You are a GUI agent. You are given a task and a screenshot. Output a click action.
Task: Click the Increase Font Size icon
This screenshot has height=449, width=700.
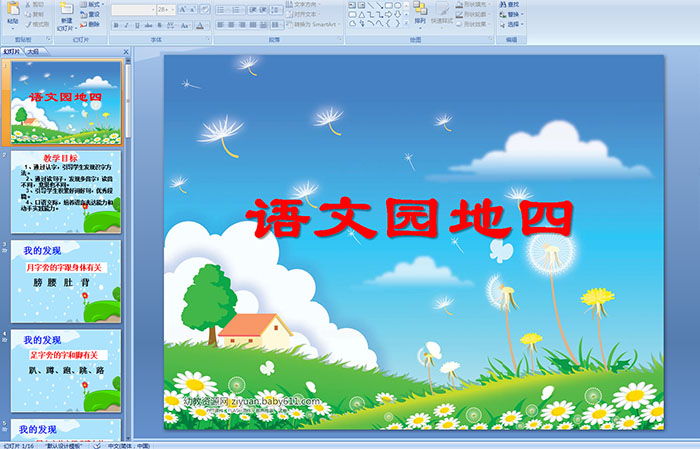(x=183, y=10)
